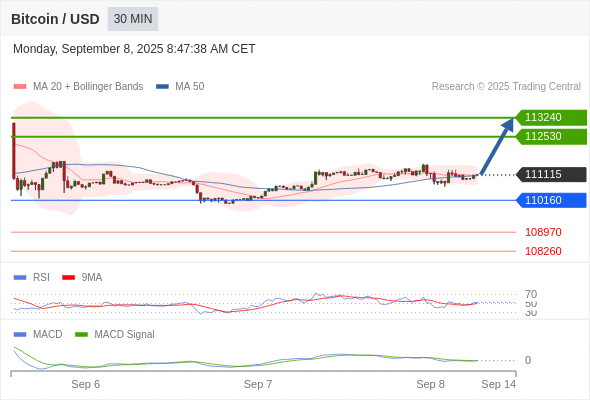Image resolution: width=590 pixels, height=400 pixels.
Task: Click the blue upward forecast arrow
Action: click(x=497, y=146)
